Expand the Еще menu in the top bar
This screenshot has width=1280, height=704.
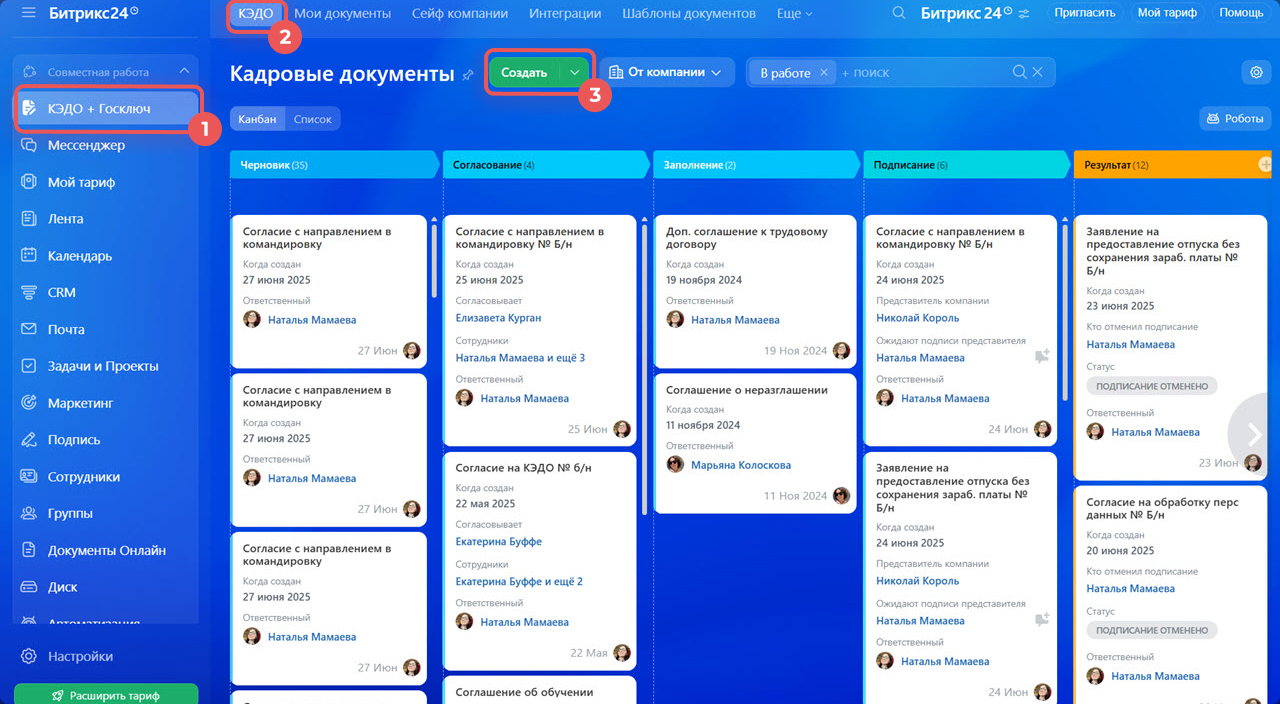pos(794,14)
